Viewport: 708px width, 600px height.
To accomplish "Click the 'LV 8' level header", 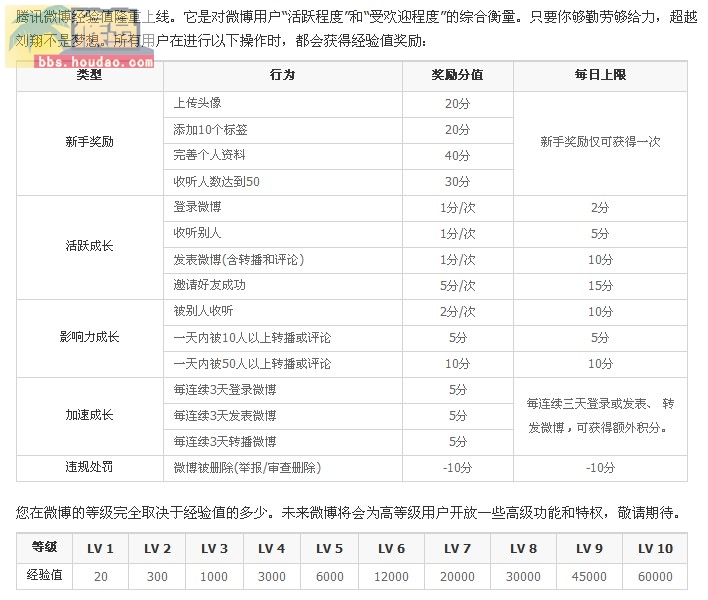I will (523, 549).
